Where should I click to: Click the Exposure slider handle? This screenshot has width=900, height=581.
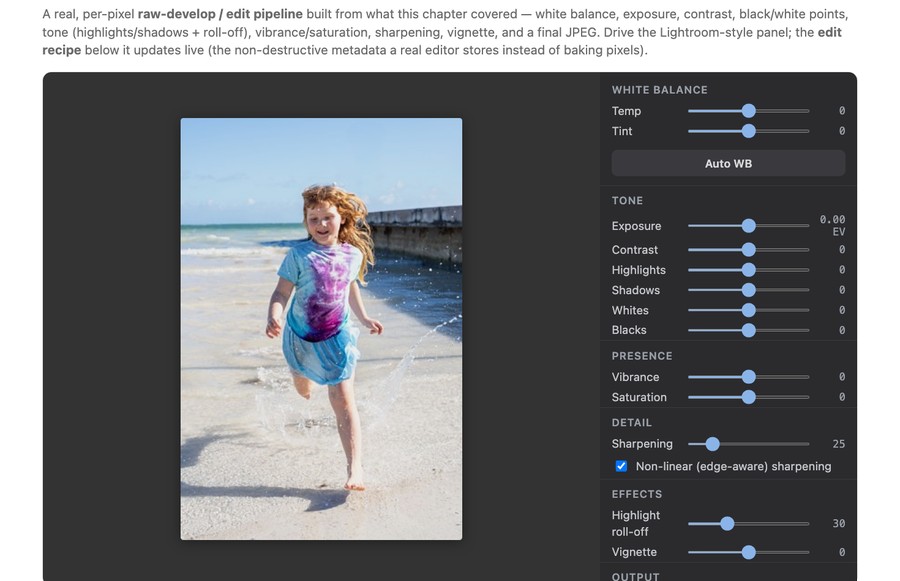pyautogui.click(x=748, y=226)
